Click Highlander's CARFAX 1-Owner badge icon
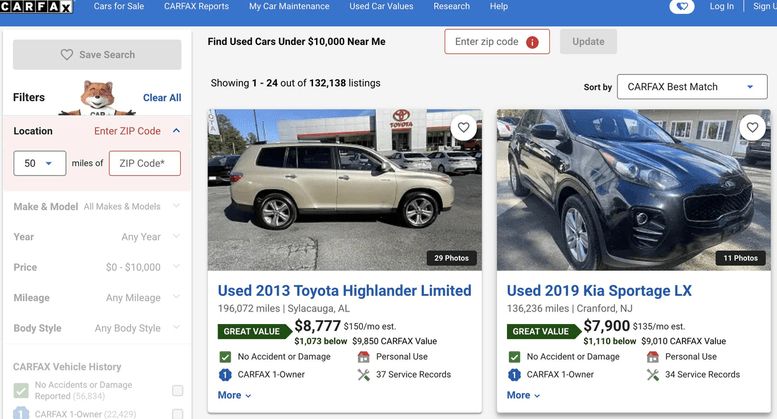 pos(226,375)
